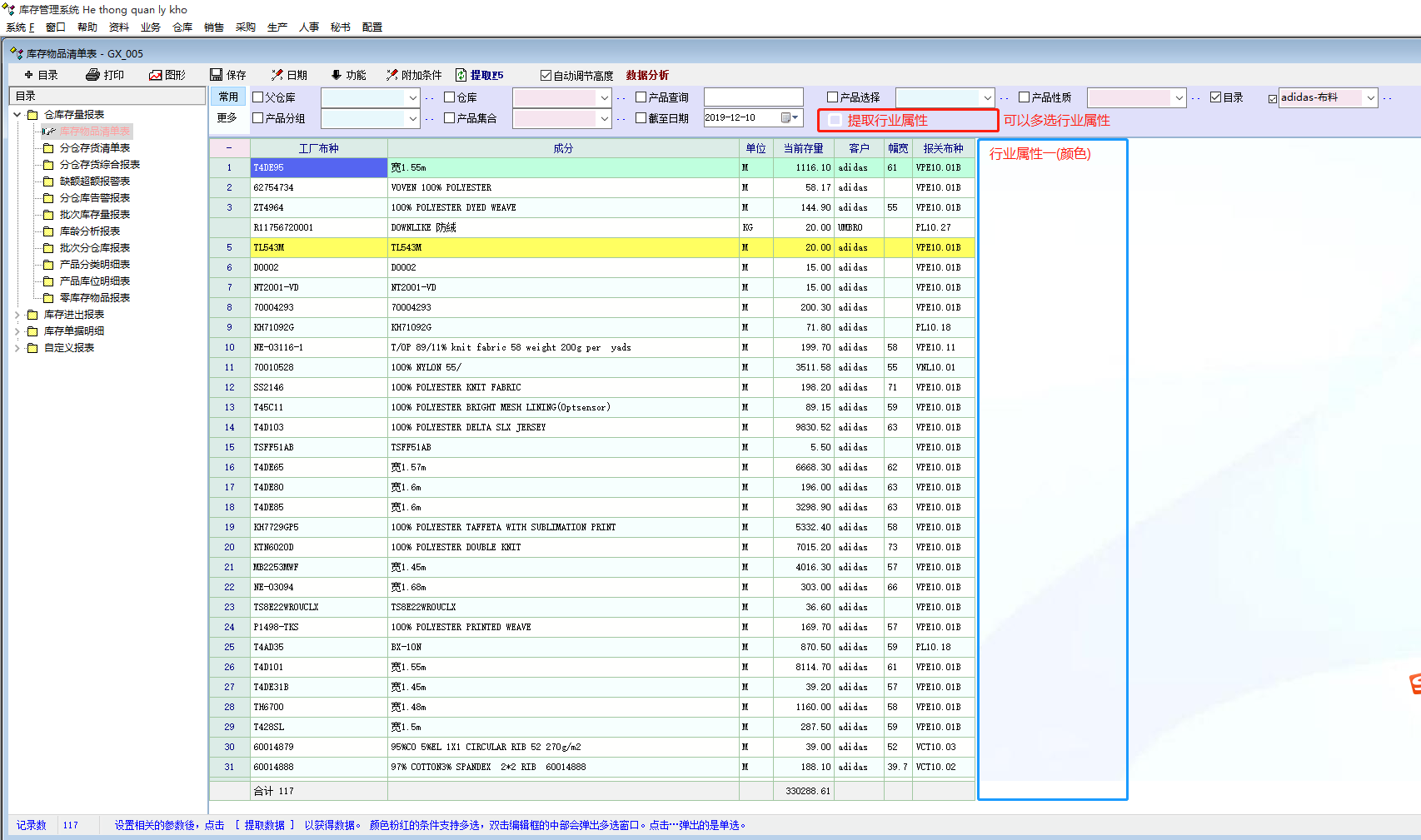Open the 图形 chart view icon
The width and height of the screenshot is (1421, 840).
point(155,75)
